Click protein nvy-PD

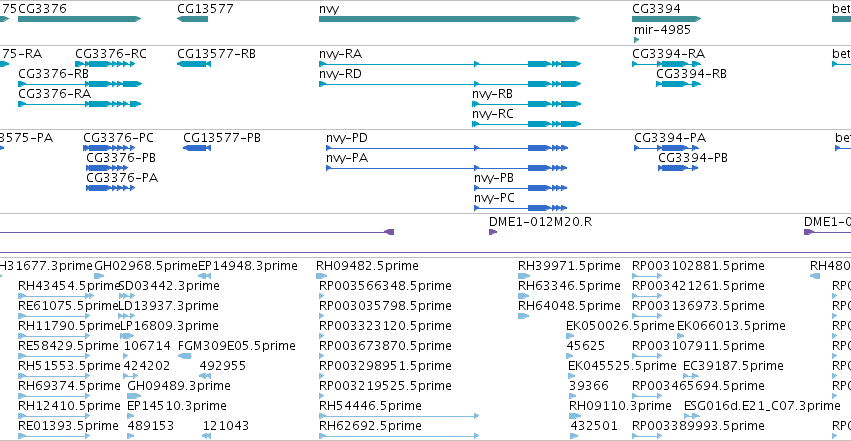(447, 148)
